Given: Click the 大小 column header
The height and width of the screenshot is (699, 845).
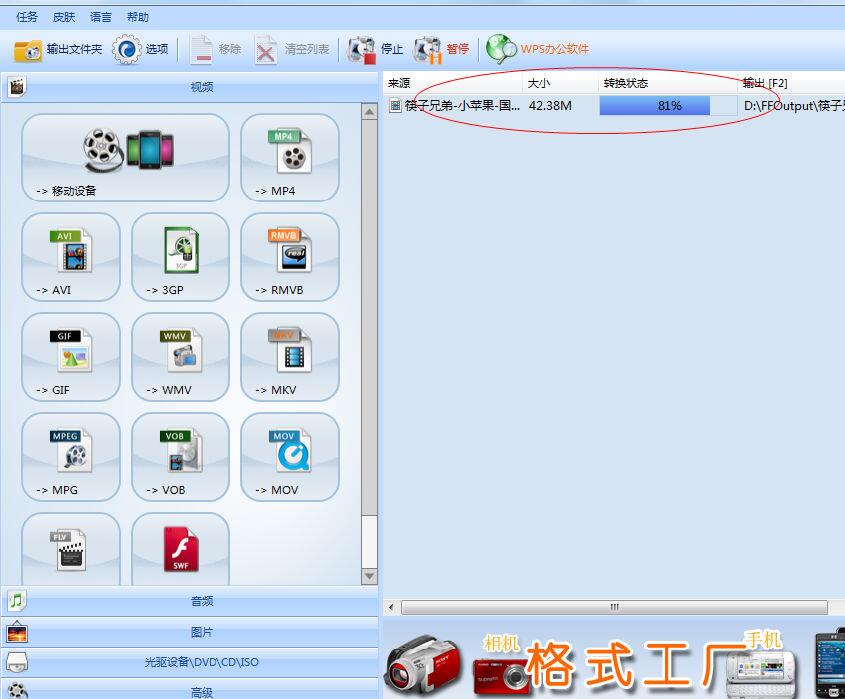Looking at the screenshot, I should 539,83.
